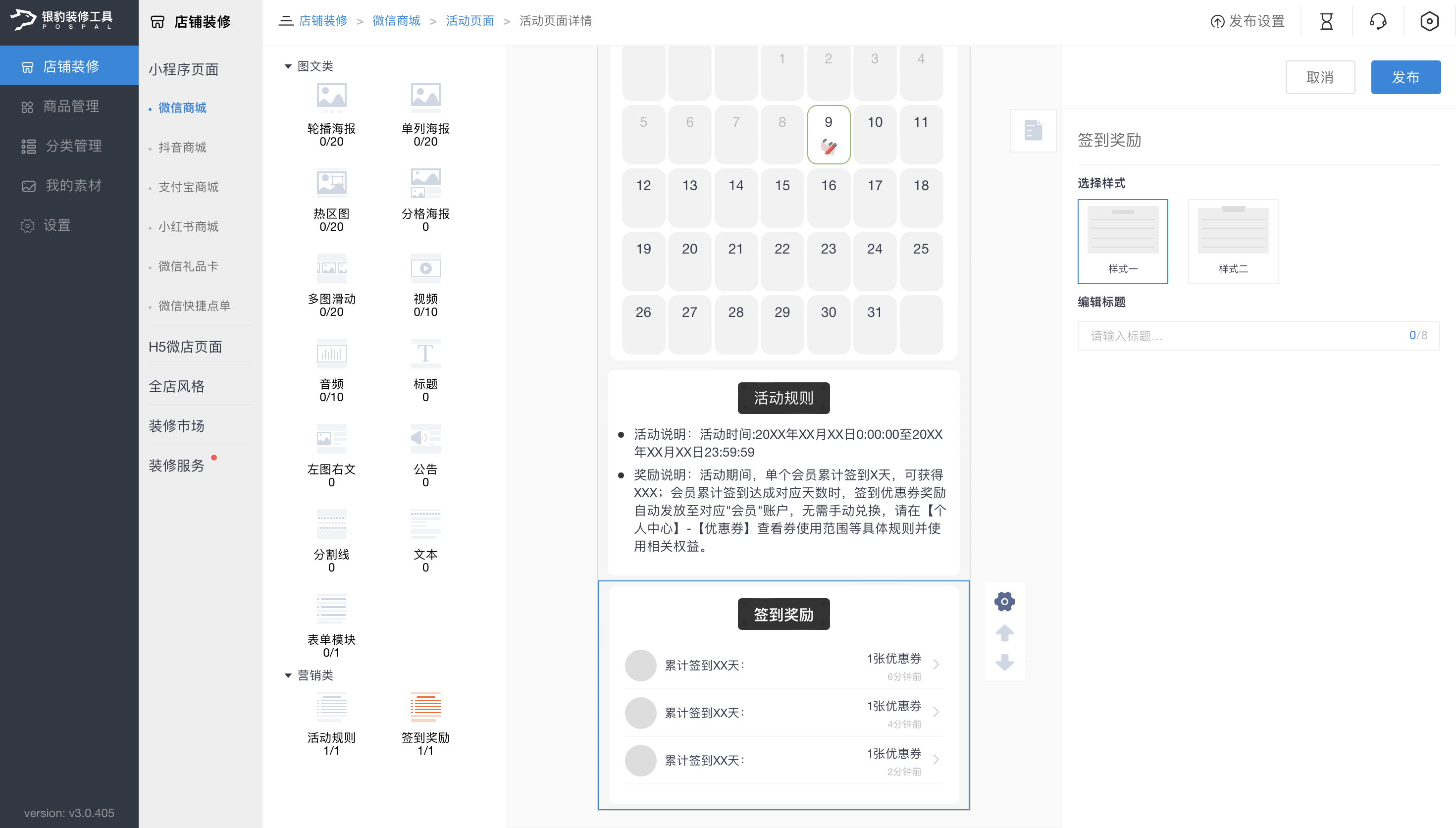
Task: Click the blue 发布 publish button
Action: [1405, 77]
